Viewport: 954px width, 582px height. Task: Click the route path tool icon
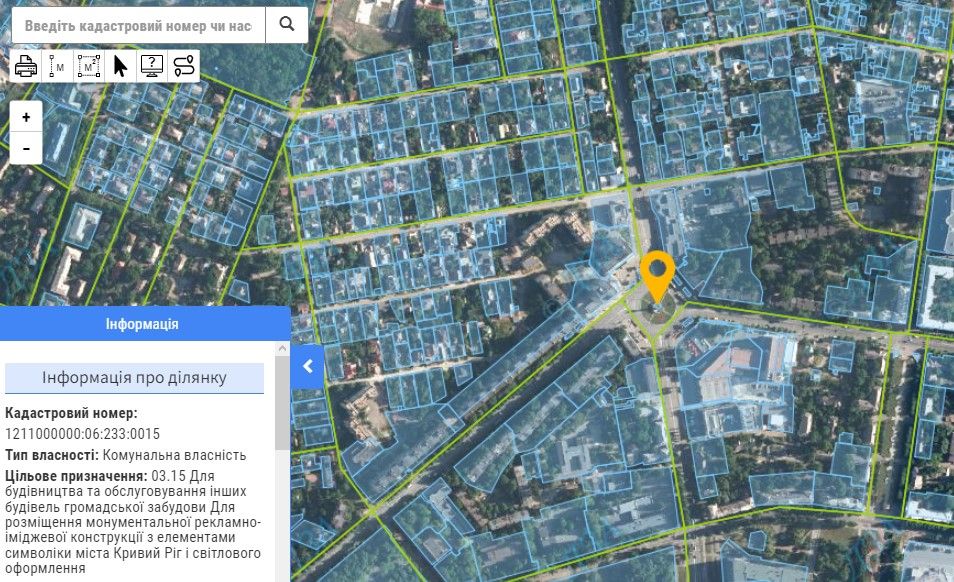184,66
